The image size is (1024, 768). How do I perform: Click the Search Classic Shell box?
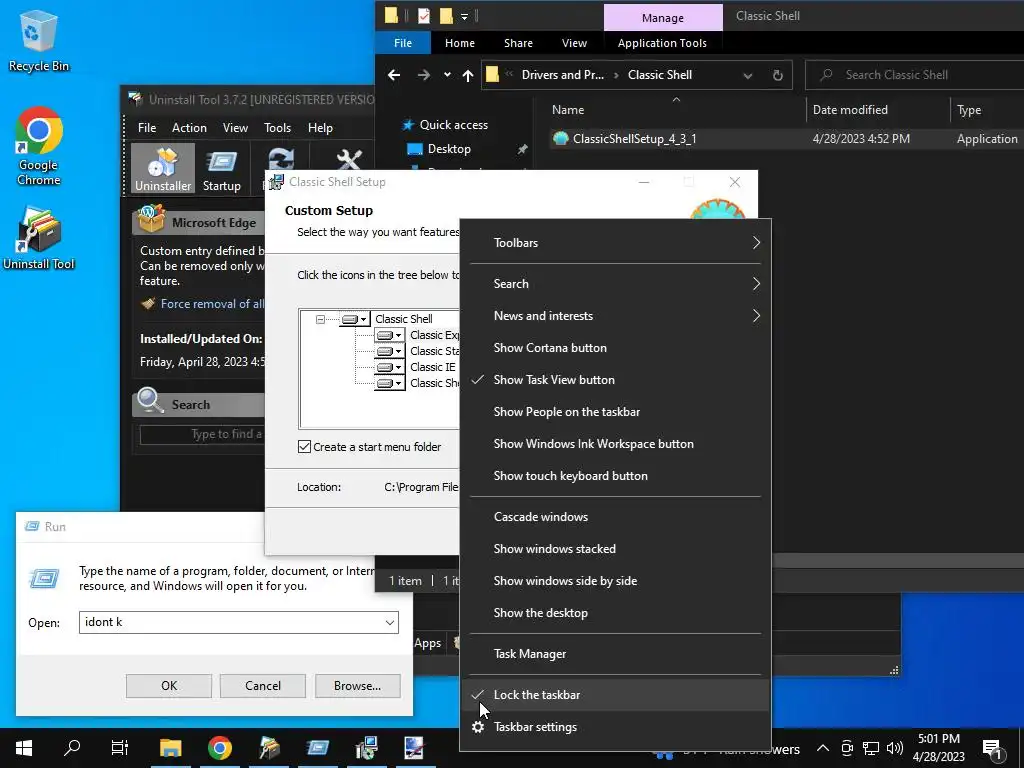(x=914, y=75)
